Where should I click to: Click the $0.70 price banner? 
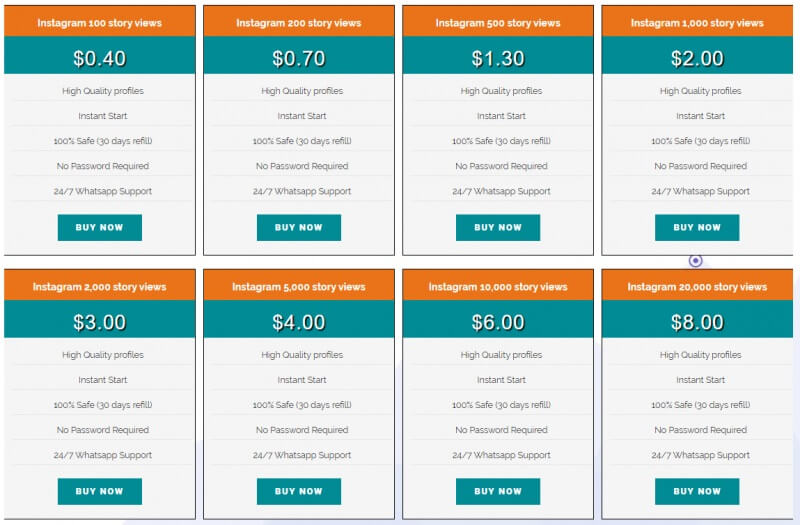(298, 56)
